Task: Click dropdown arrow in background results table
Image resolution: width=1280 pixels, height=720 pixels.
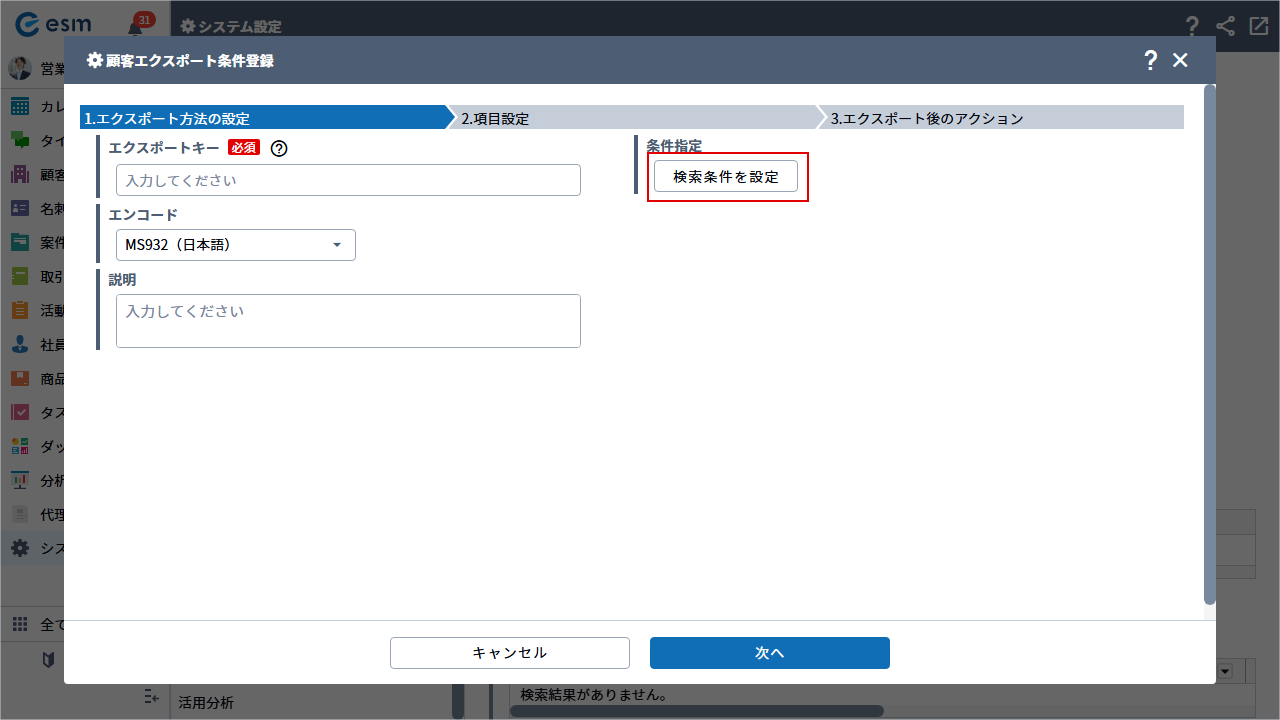Action: [1224, 671]
